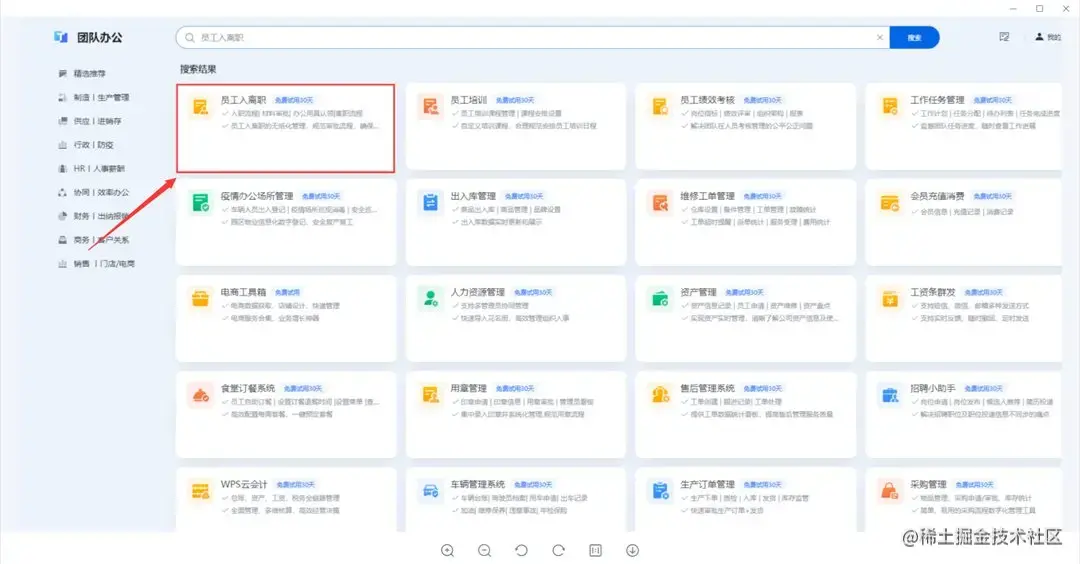Screen dimensions: 1080x564
Task: Open the 疫情办公场所管理 app icon
Action: [200, 203]
